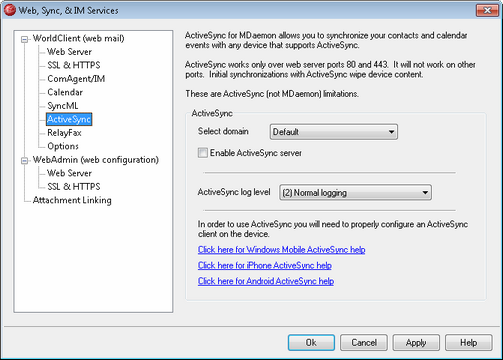Screen dimensions: 503x360
Task: Select ComAgent/IM in the tree
Action: pyautogui.click(x=76, y=79)
